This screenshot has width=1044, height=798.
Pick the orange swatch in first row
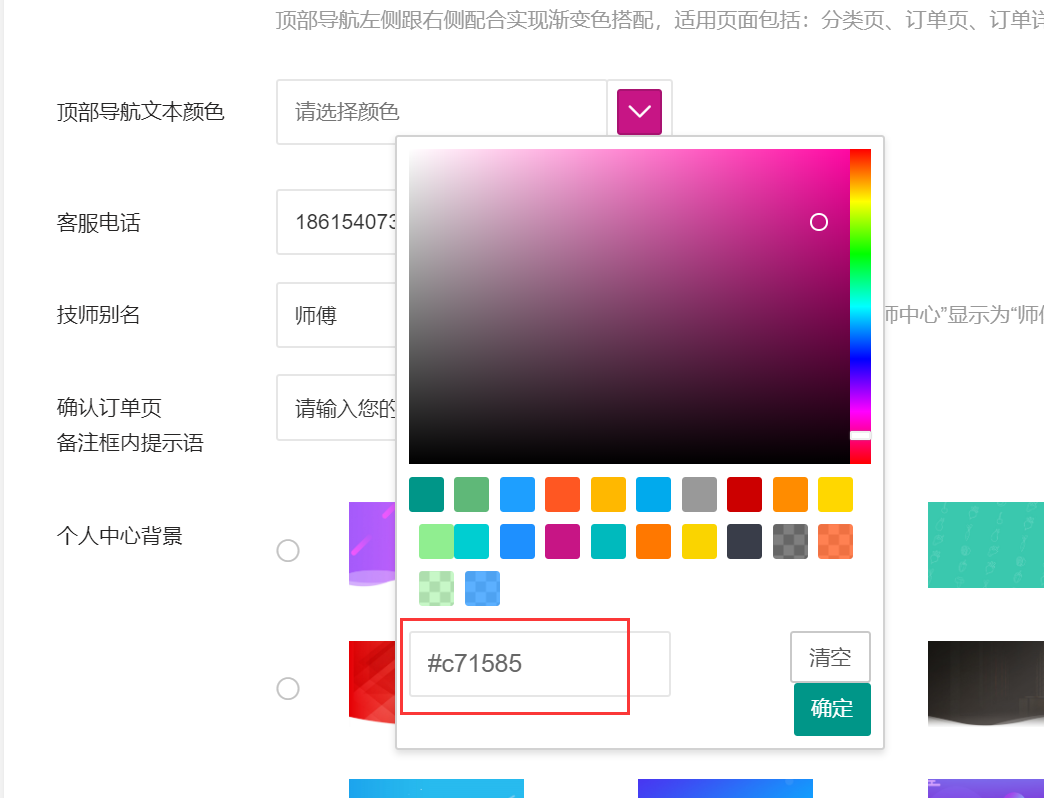(x=790, y=495)
